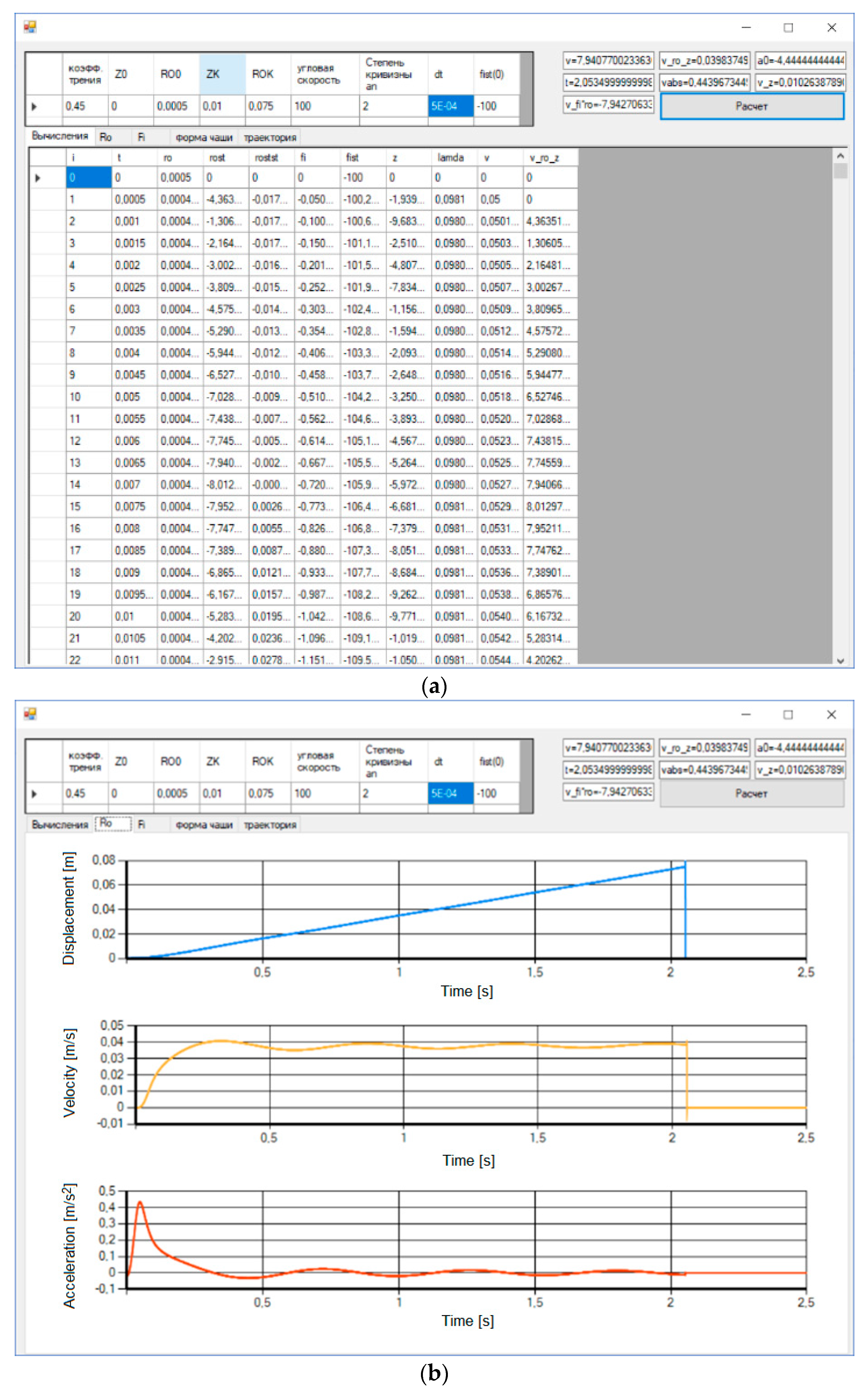Open the Вычисления tab in bottom window
Screen dimensions: 868x1391
click(60, 824)
